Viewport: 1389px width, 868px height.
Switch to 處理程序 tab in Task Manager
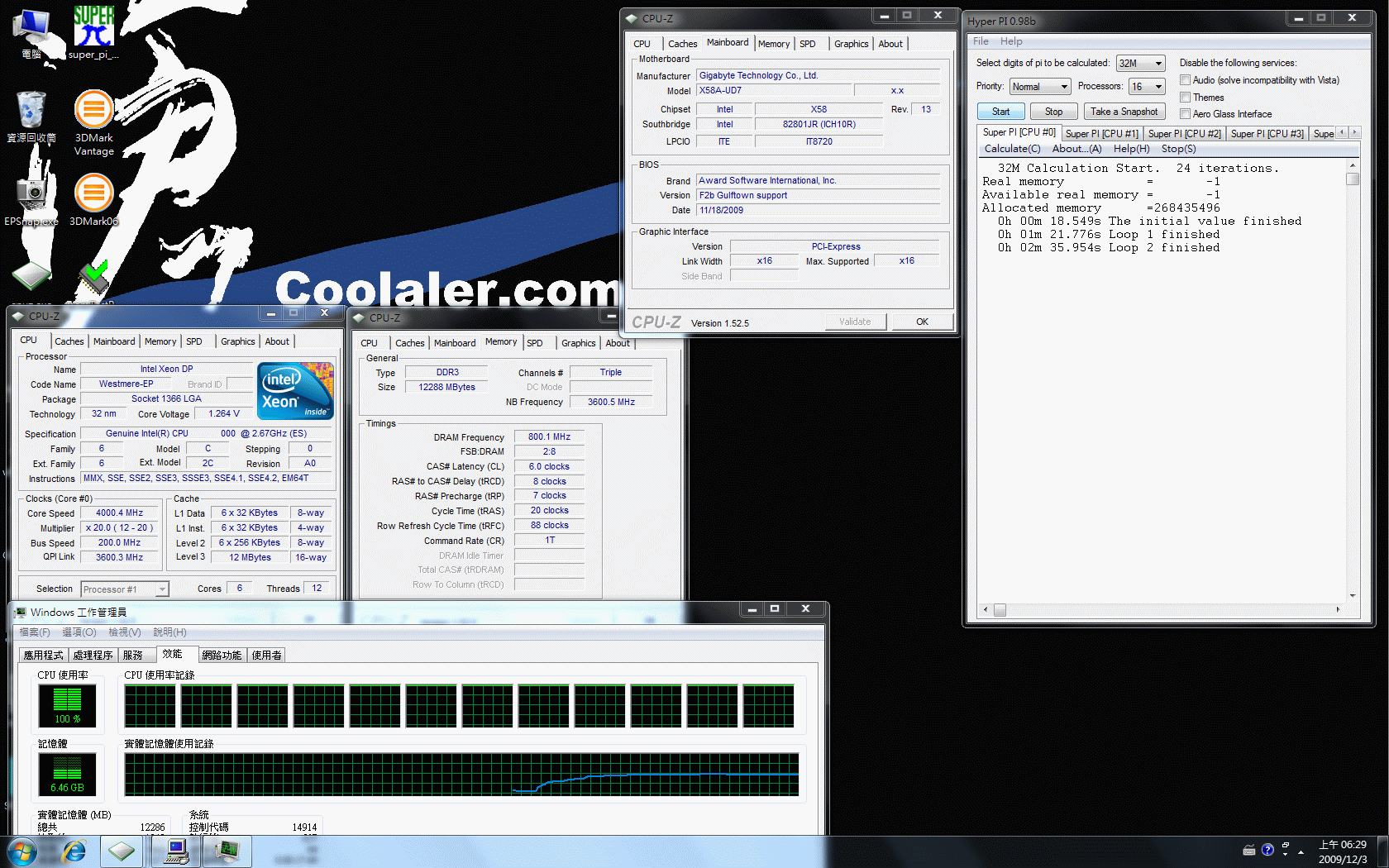93,655
